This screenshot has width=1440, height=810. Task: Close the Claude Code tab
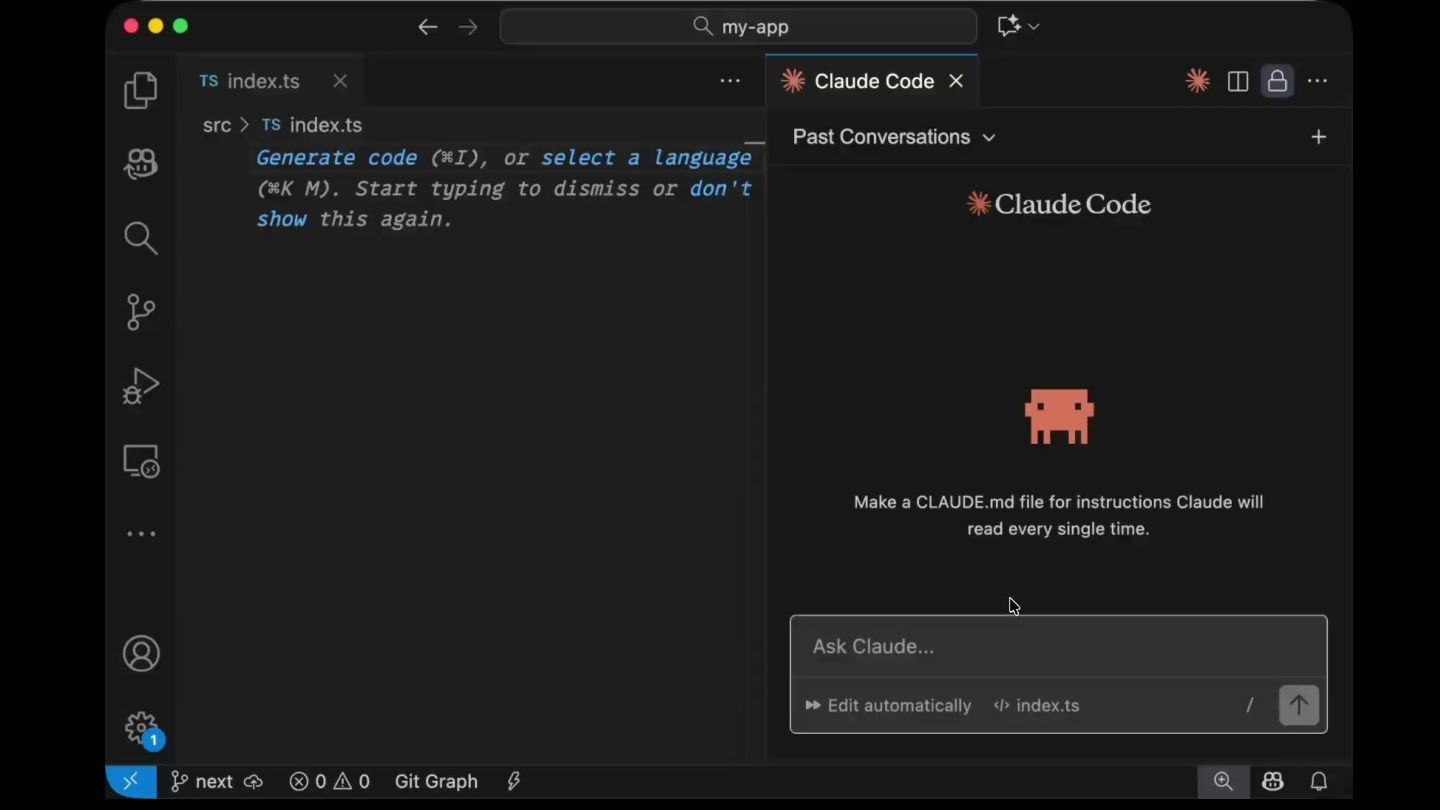[x=956, y=81]
